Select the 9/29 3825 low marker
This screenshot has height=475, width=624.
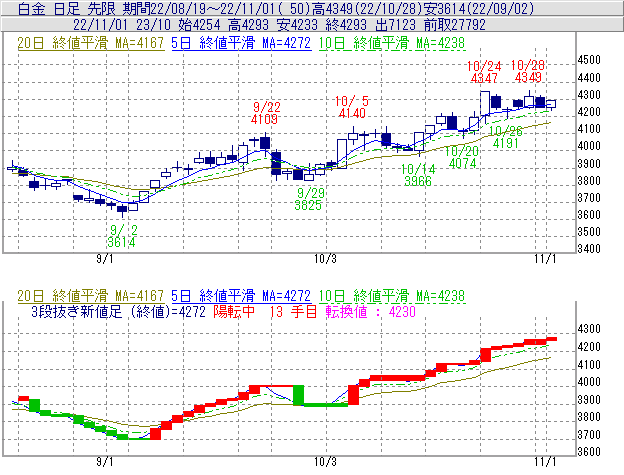tap(310, 199)
